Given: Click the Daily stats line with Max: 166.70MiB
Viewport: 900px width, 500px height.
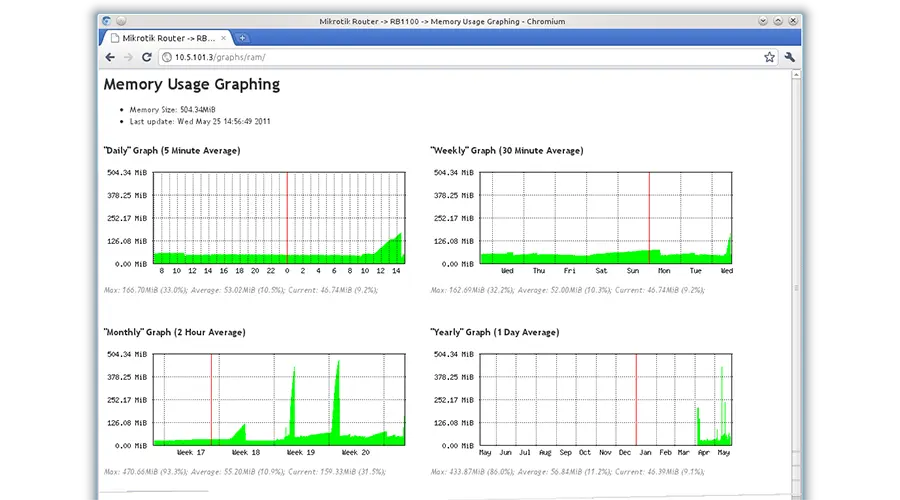Looking at the screenshot, I should (x=241, y=290).
